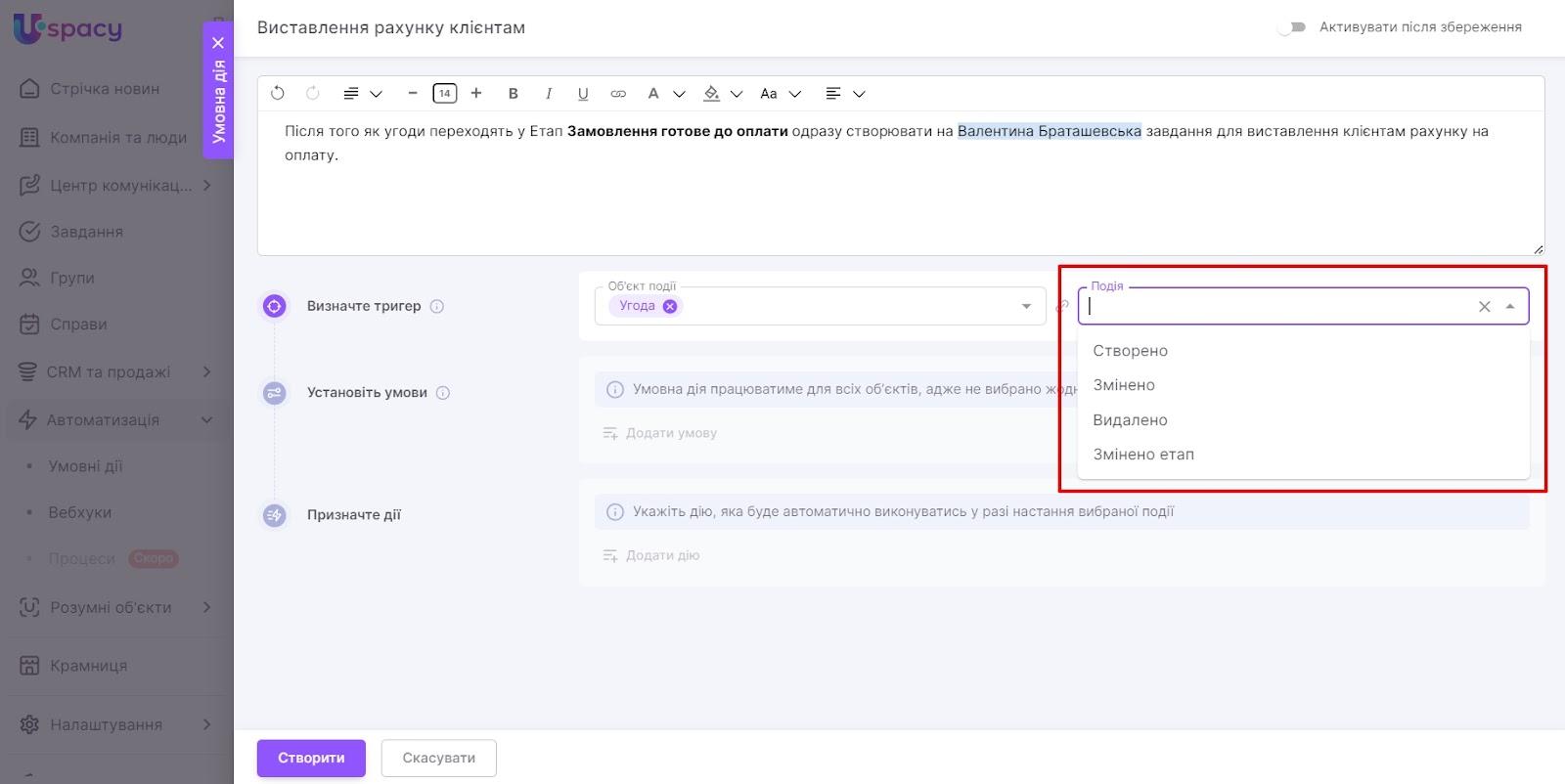1565x784 pixels.
Task: Click the undo icon in editor toolbar
Action: 278,93
